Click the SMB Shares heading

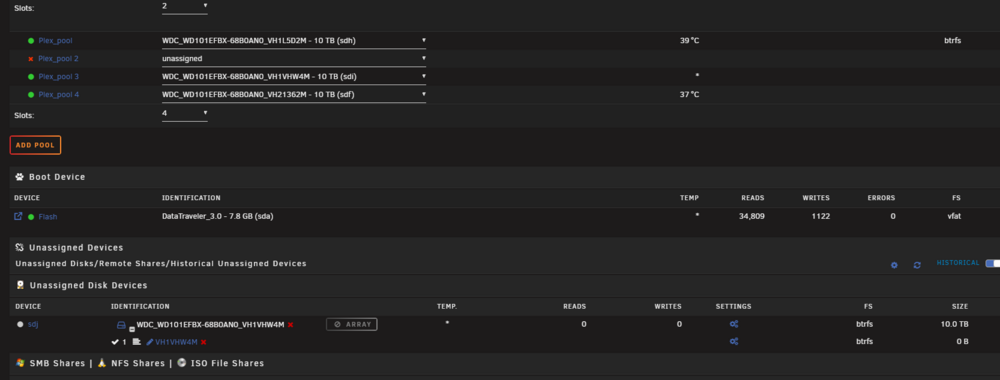tap(57, 363)
